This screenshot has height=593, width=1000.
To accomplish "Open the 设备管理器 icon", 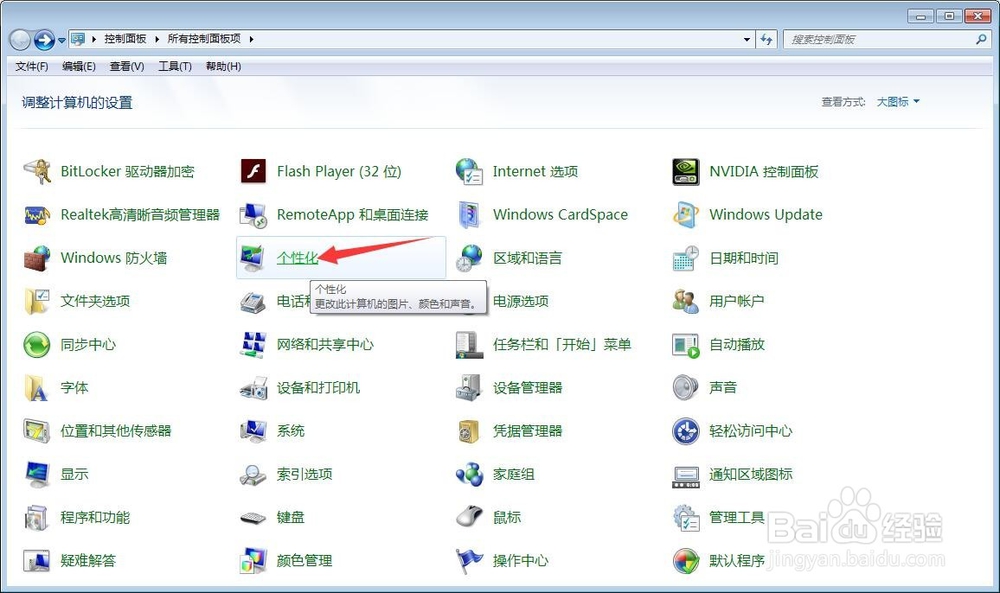I will coord(469,388).
